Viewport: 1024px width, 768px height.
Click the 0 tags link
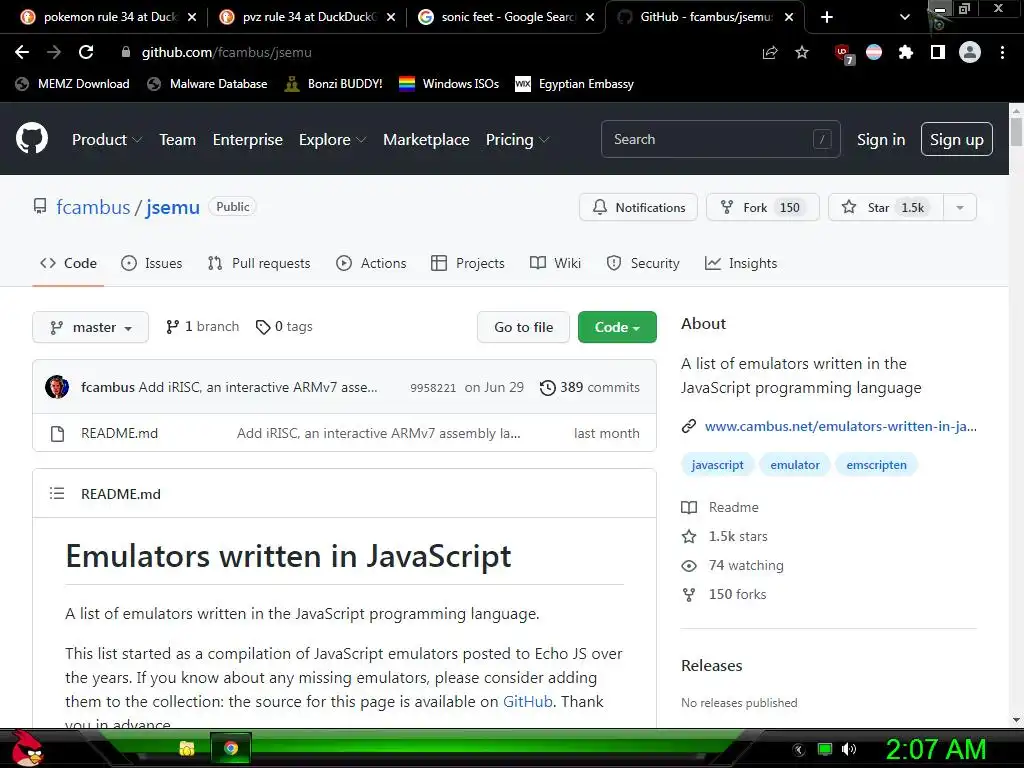[x=284, y=327]
